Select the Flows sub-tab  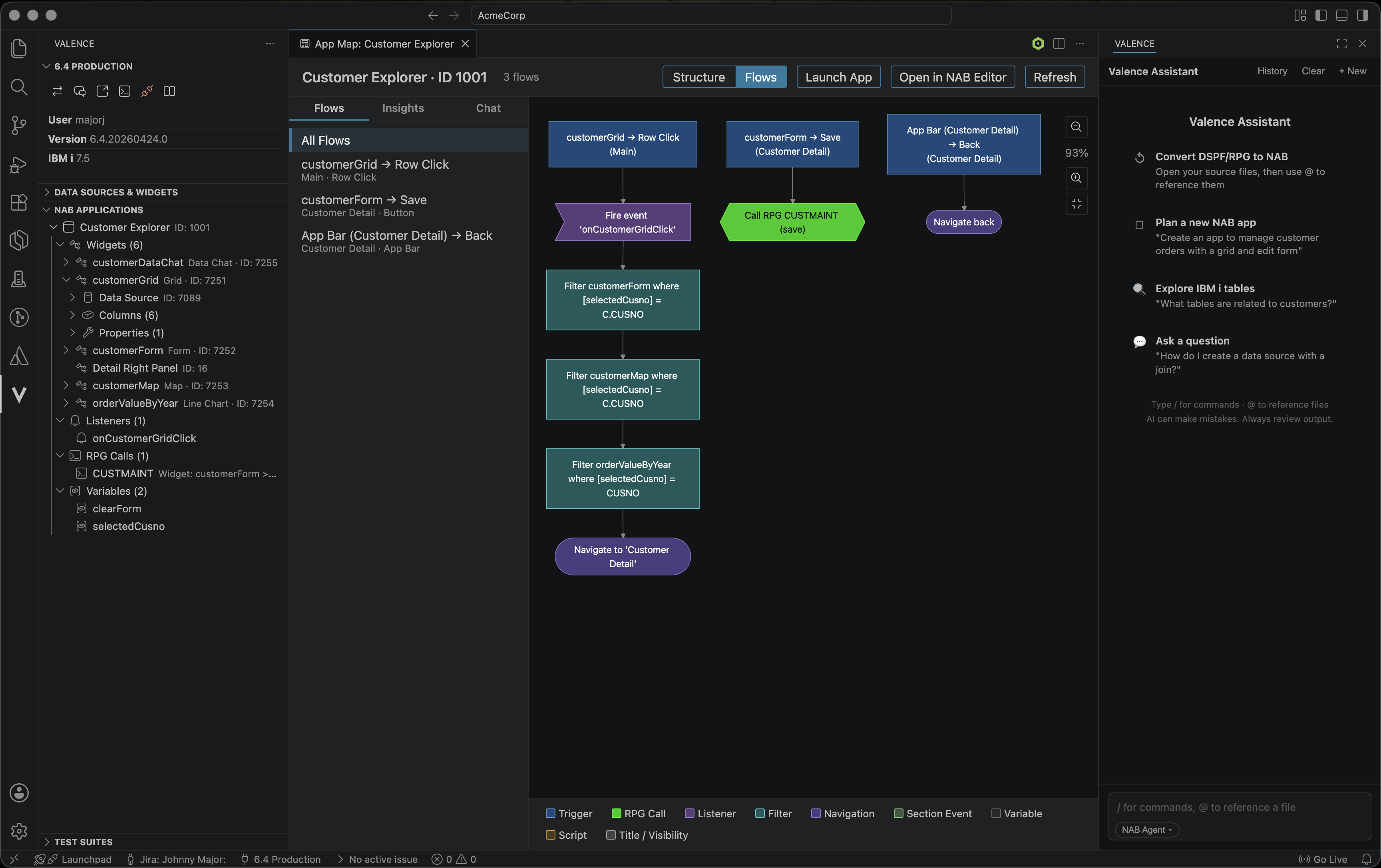click(x=328, y=108)
